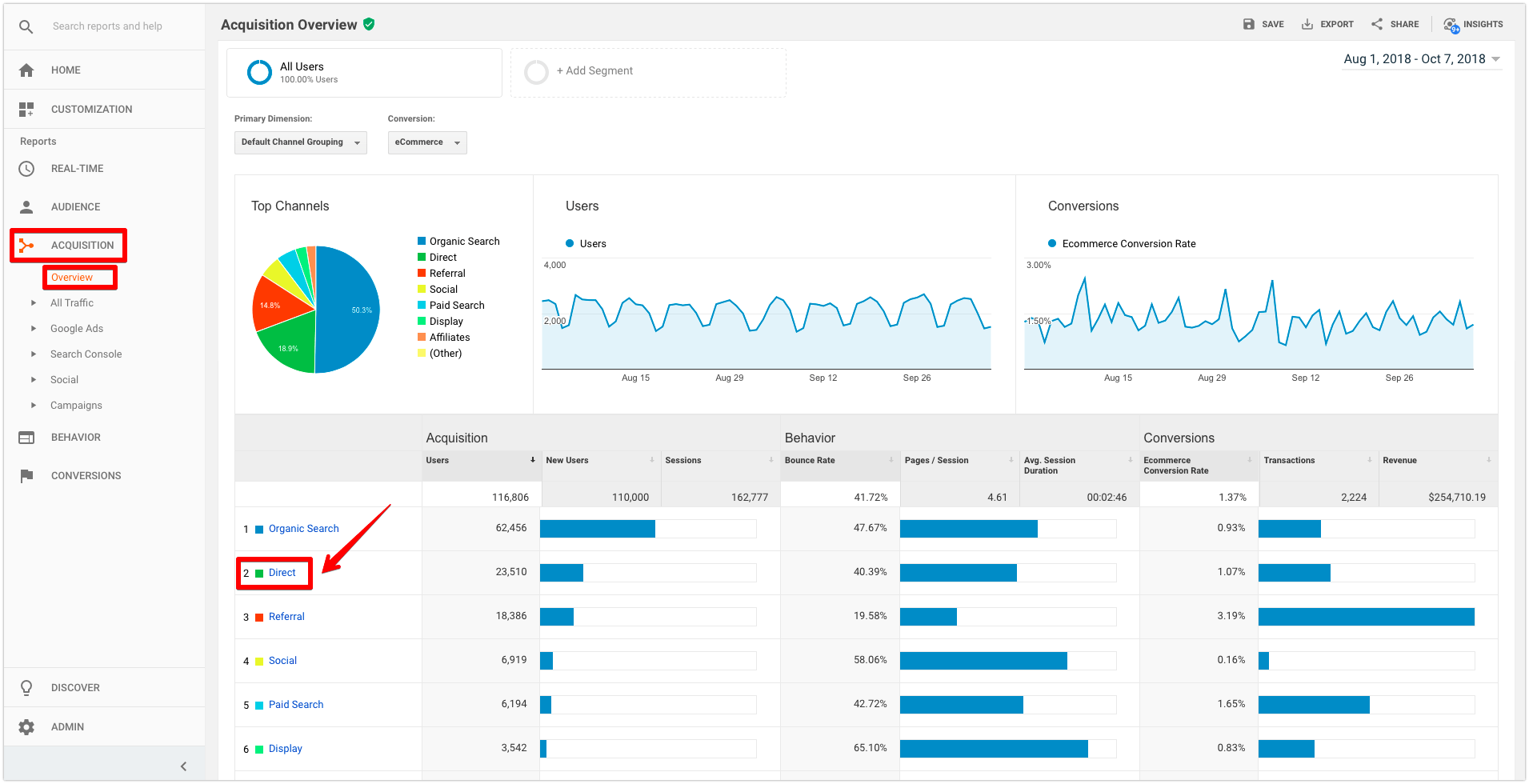Click the Audience person icon
Viewport: 1529px width, 784px height.
(26, 207)
